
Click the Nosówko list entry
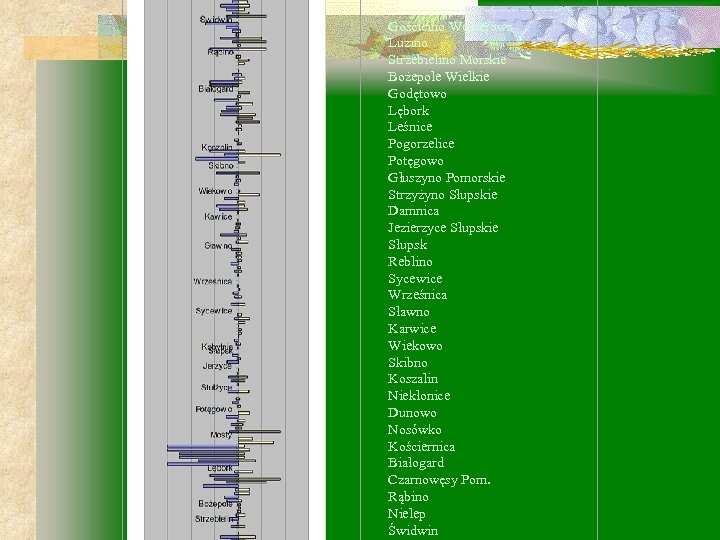(415, 430)
